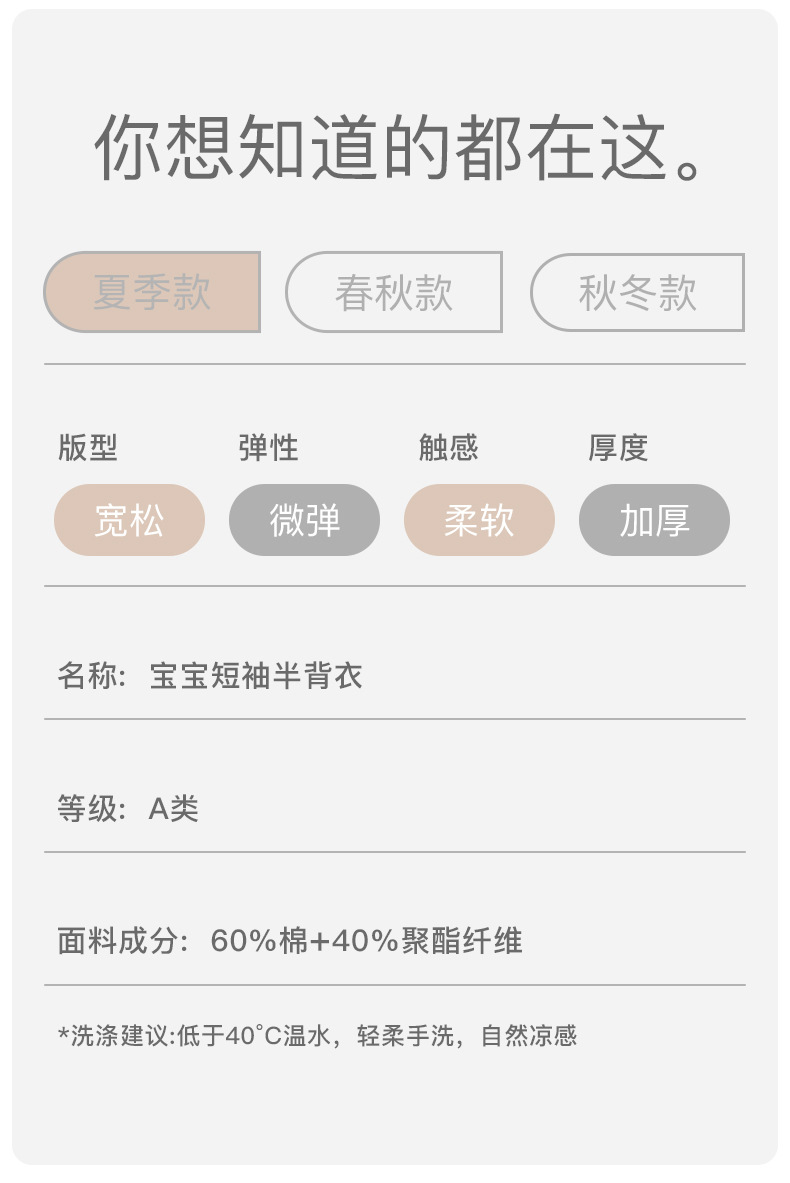The image size is (790, 1183).
Task: Toggle the 柔软 texture pill
Action: (479, 520)
